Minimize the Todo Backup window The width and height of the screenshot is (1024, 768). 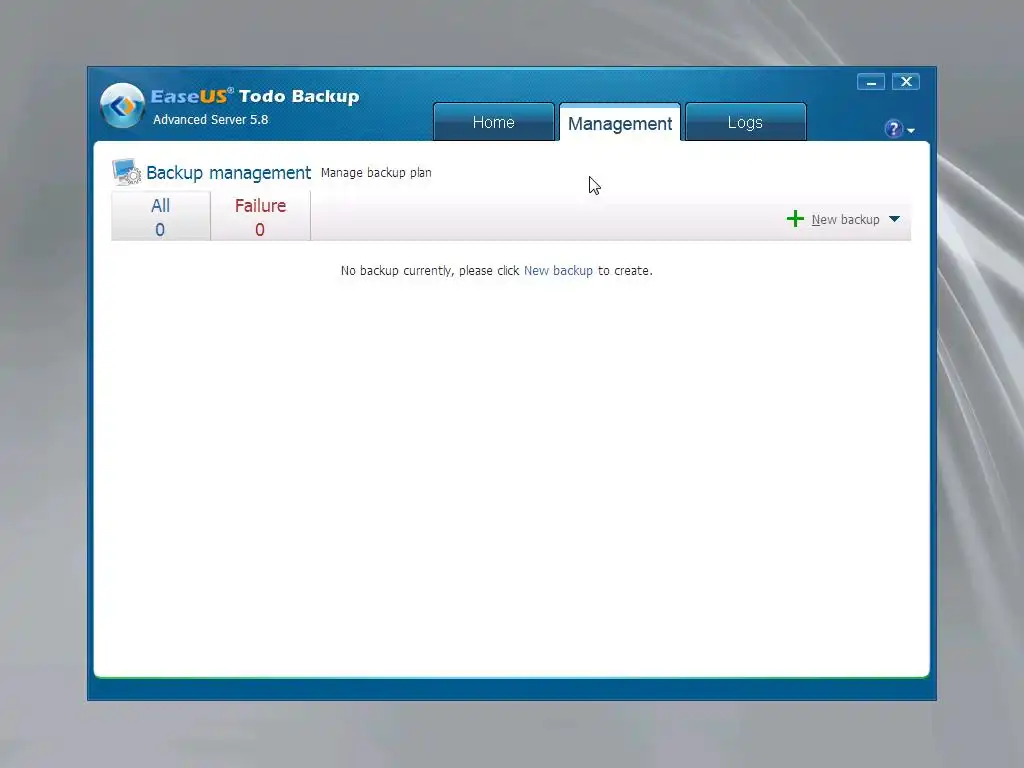pos(871,82)
